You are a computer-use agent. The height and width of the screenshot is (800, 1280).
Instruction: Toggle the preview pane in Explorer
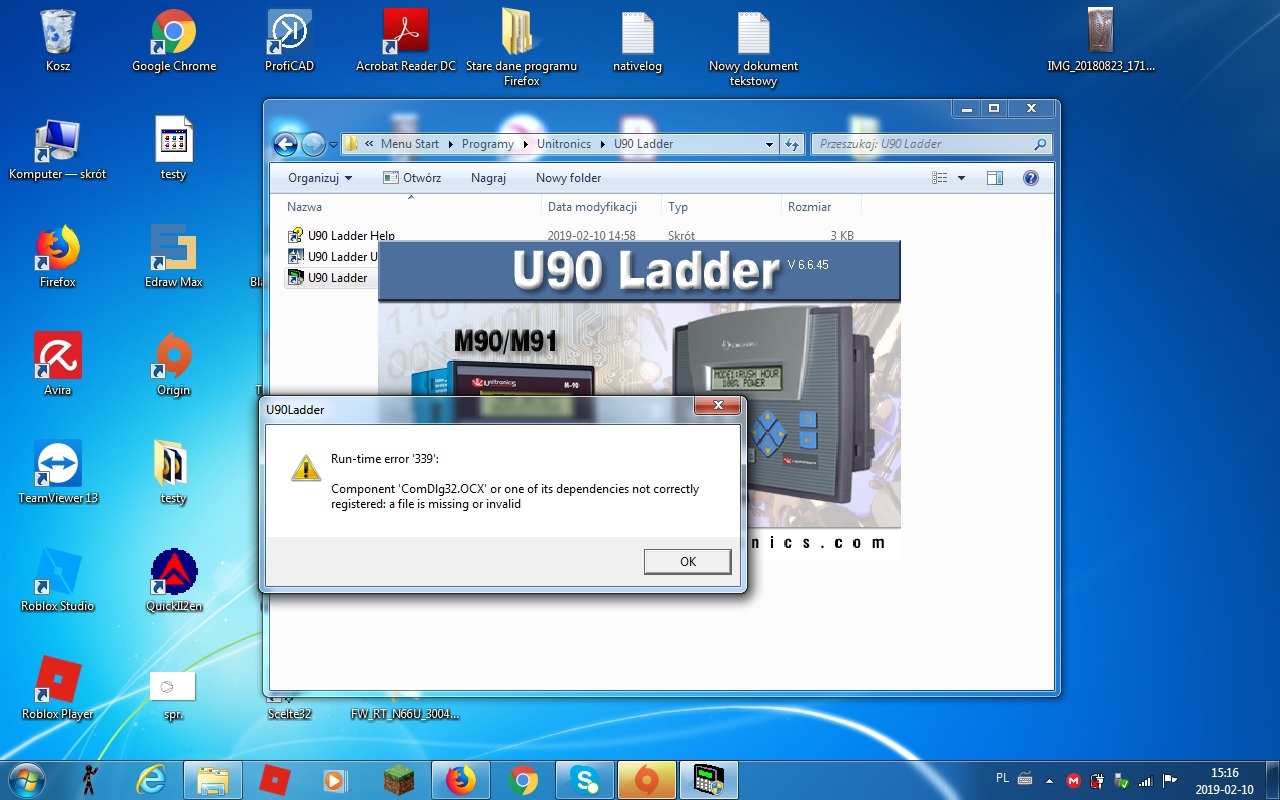(x=994, y=177)
